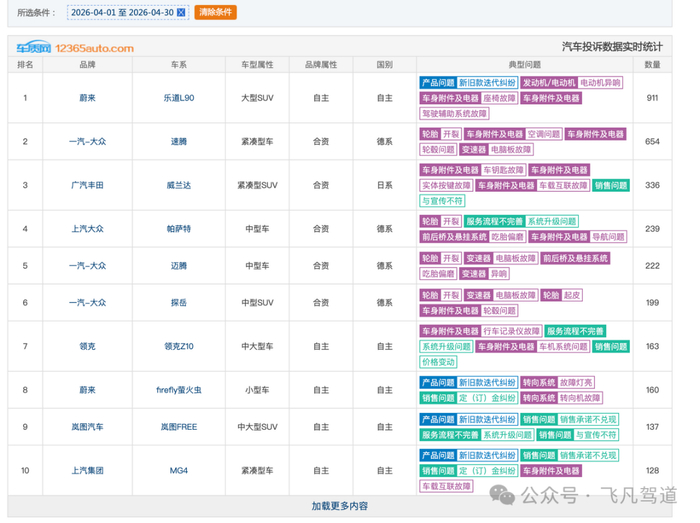Click count 128 for MG4
The width and height of the screenshot is (700, 523).
tap(652, 471)
